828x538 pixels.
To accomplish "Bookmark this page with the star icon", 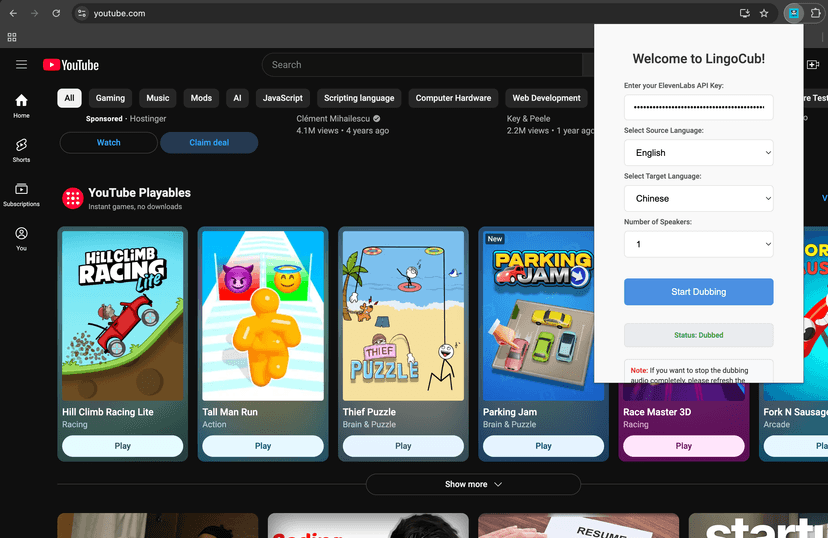I will point(764,13).
